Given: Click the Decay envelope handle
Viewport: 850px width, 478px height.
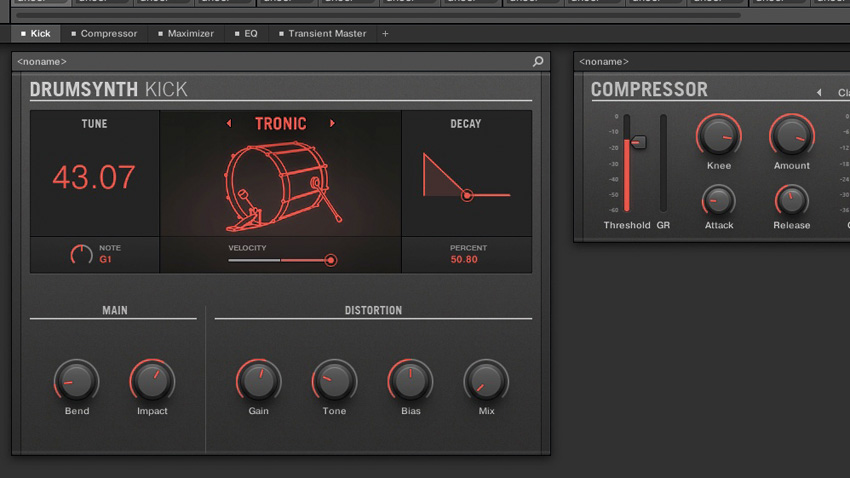Looking at the screenshot, I should tap(467, 195).
